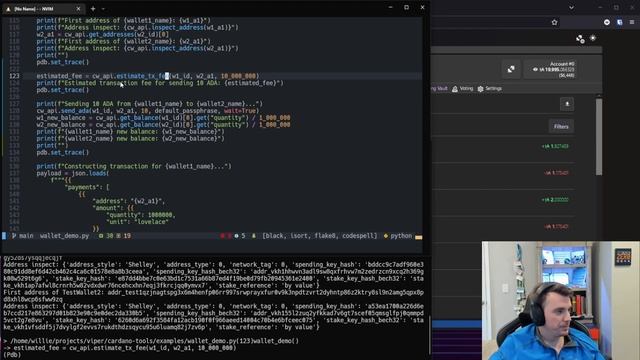640x360 pixels.
Task: Click the warning bell icon in statusline
Action: (253, 236)
